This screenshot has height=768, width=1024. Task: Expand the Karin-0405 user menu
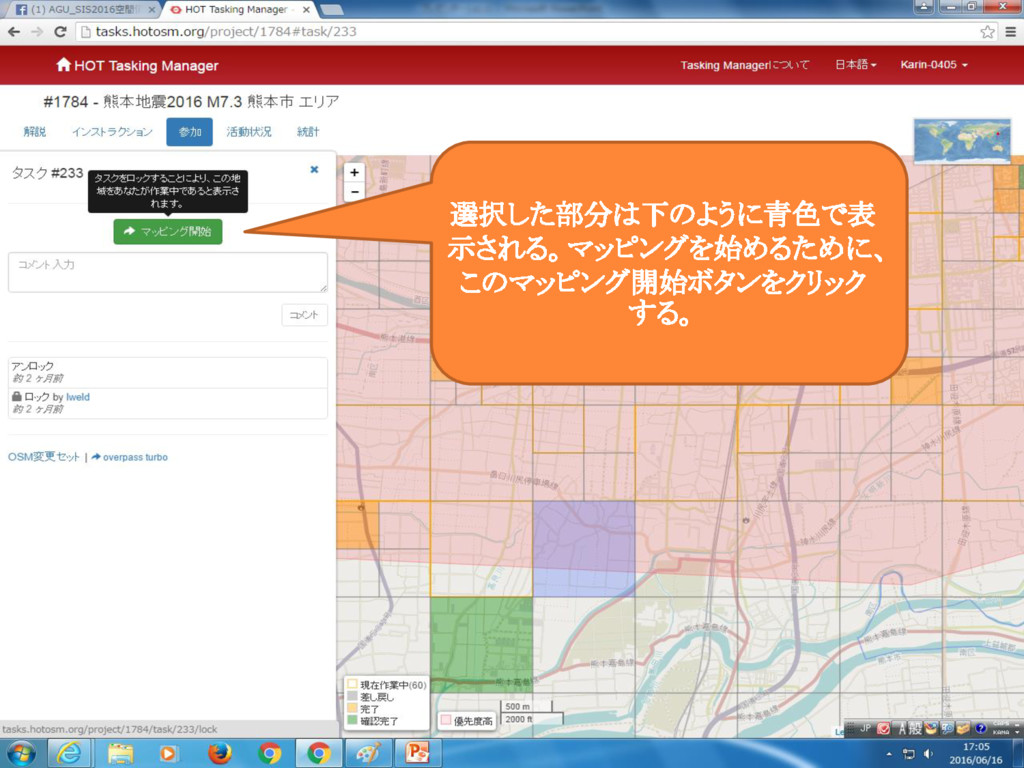[933, 65]
